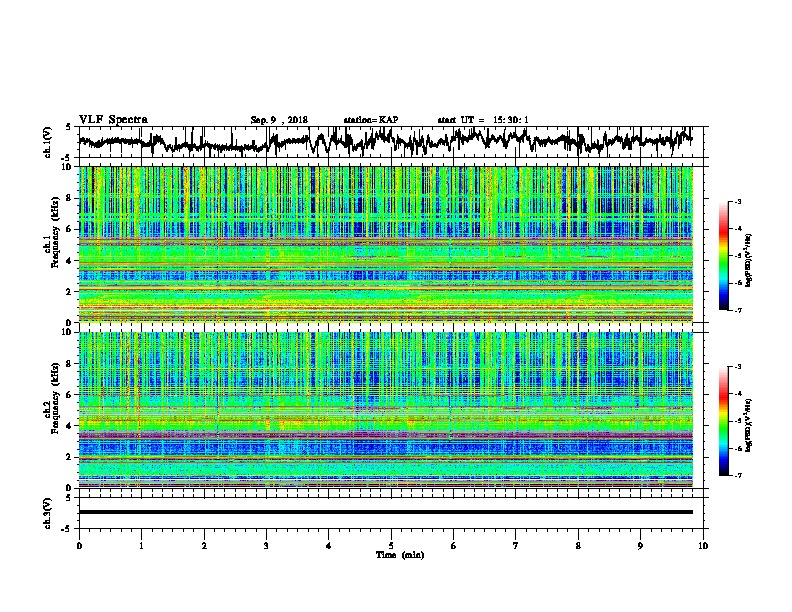Click the "0" tick label on the time axis
Viewport: 792px width, 612px height.
click(x=79, y=546)
